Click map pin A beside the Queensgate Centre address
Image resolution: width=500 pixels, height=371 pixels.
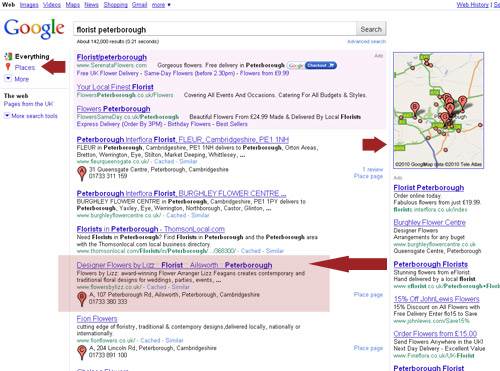tap(82, 173)
